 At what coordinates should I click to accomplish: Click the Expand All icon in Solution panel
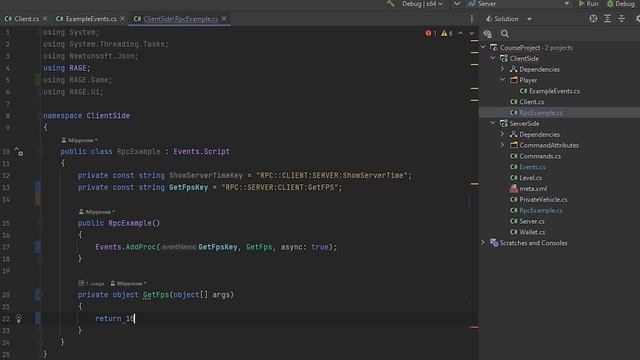tap(607, 19)
